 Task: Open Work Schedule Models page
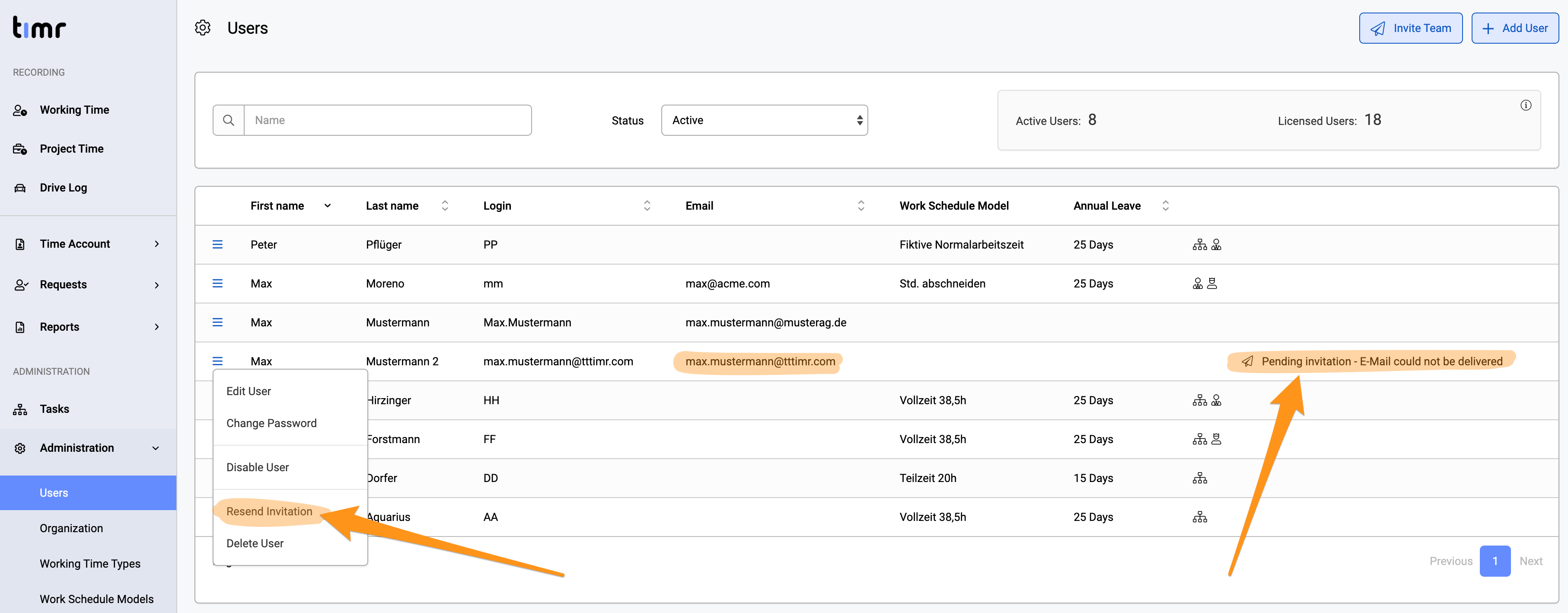97,599
